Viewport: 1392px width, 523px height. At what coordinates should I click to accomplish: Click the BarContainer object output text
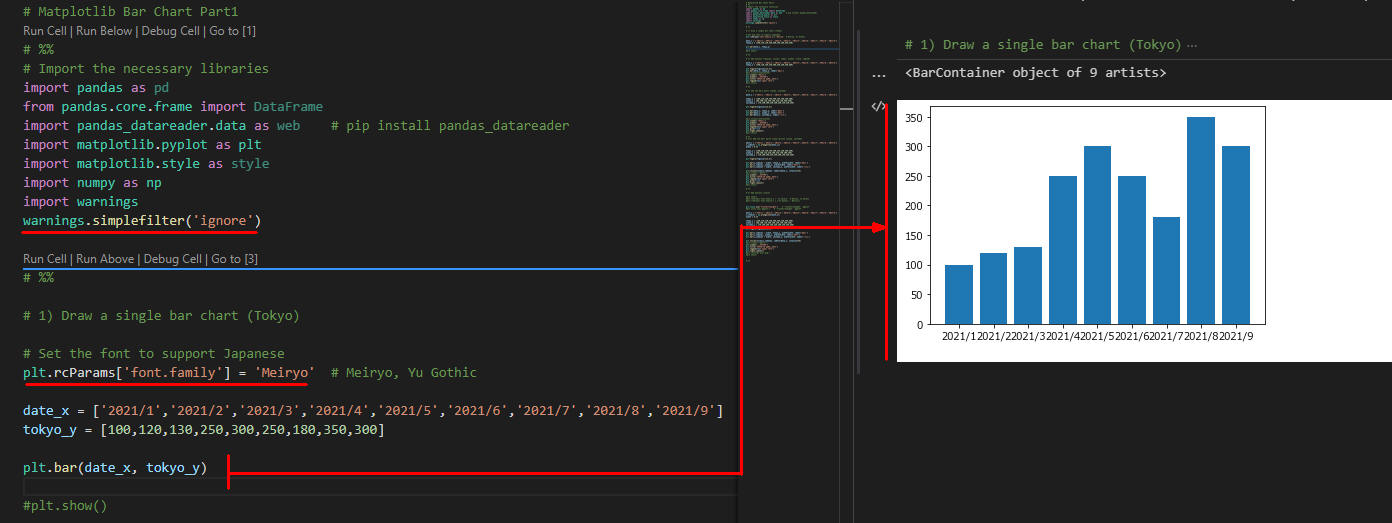pyautogui.click(x=1035, y=73)
